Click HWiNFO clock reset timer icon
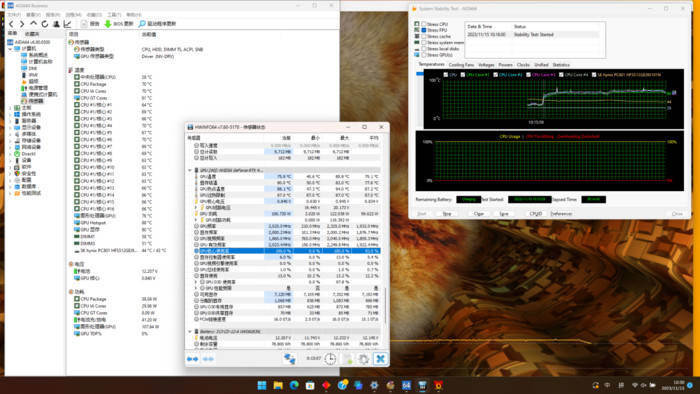 point(330,358)
